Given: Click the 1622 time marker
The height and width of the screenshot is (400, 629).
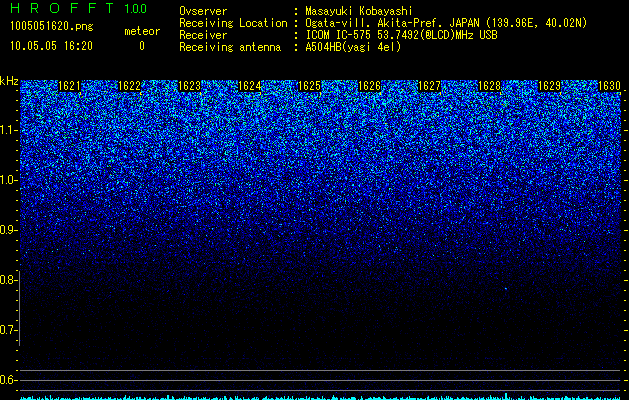Looking at the screenshot, I should click(130, 86).
